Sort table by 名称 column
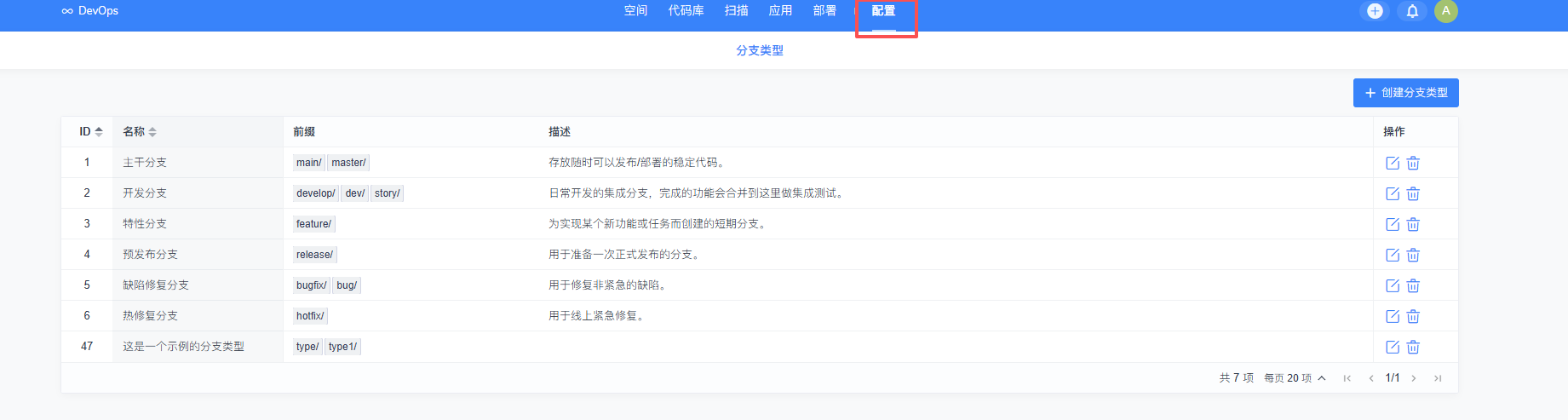1568x420 pixels. pyautogui.click(x=140, y=132)
